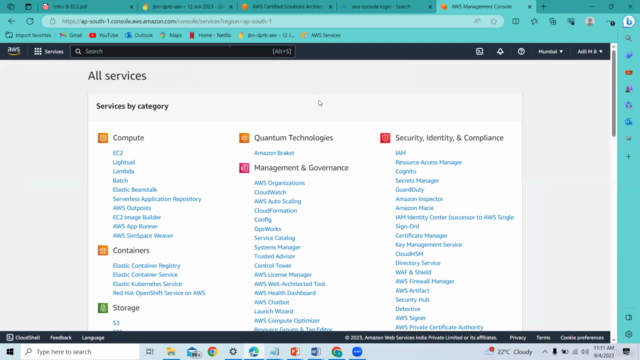
Task: Open the EC2 service link
Action: [x=118, y=153]
